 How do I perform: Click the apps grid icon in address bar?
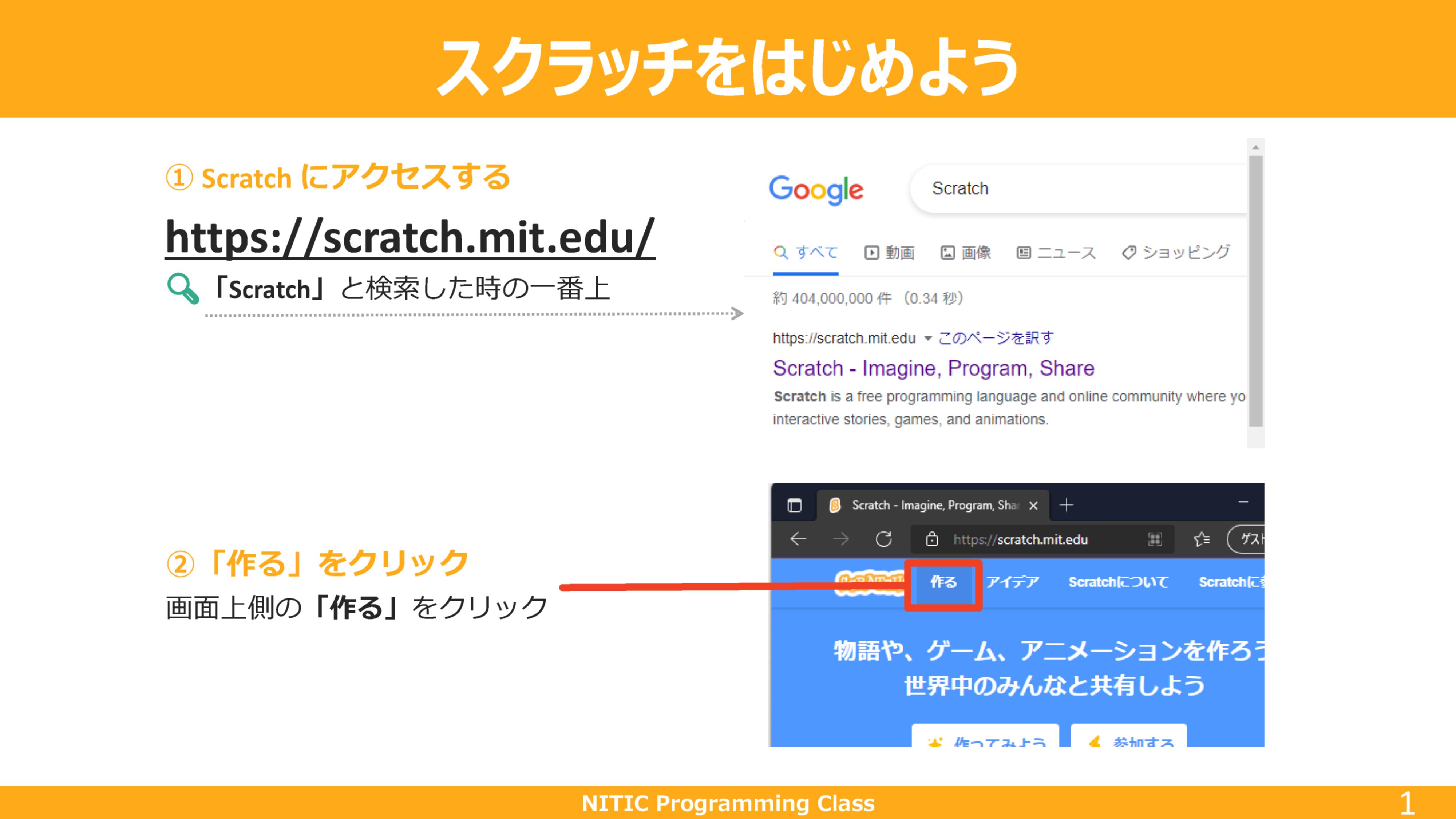pyautogui.click(x=1155, y=539)
